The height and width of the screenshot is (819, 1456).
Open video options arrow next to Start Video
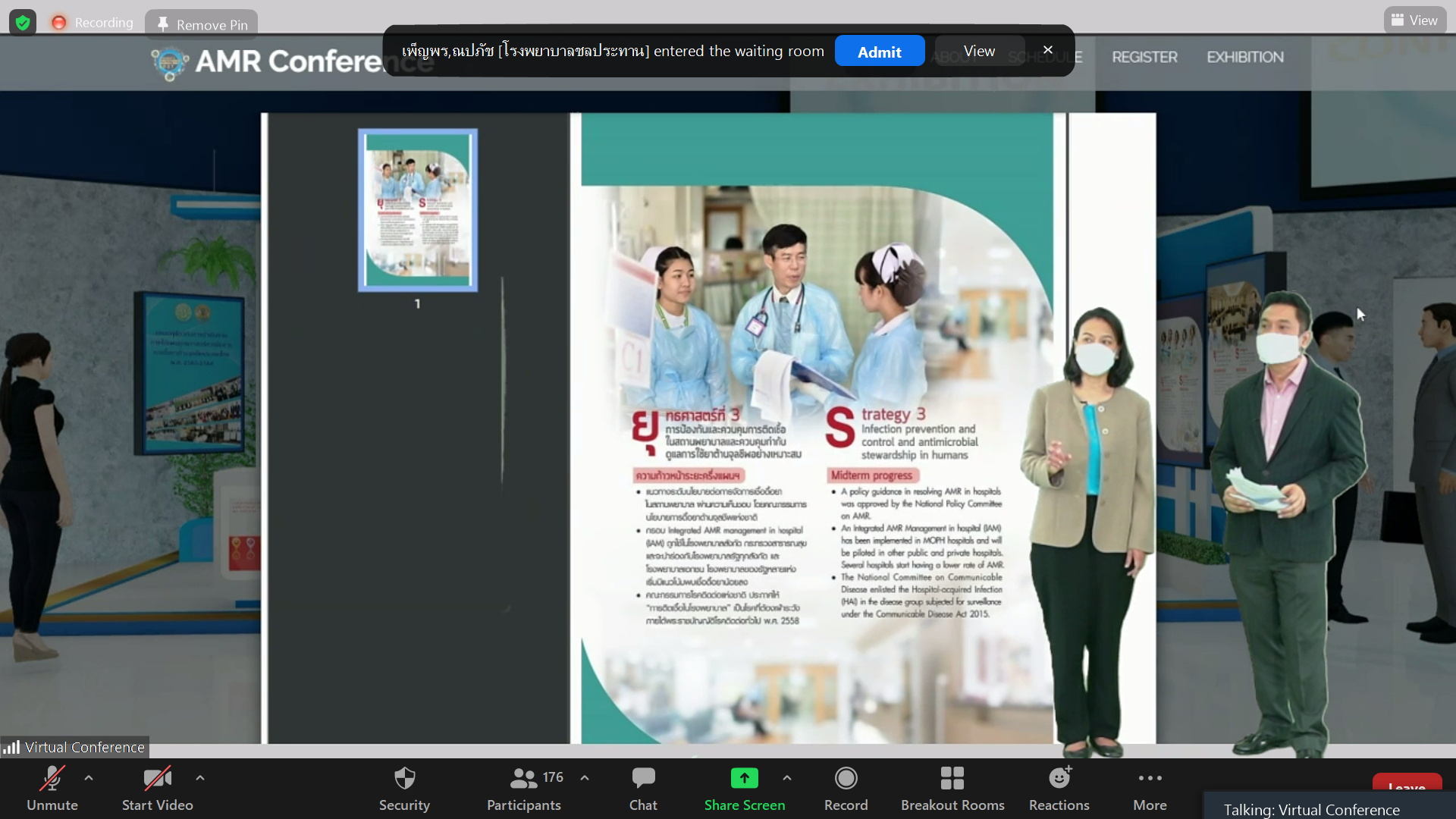pos(200,778)
